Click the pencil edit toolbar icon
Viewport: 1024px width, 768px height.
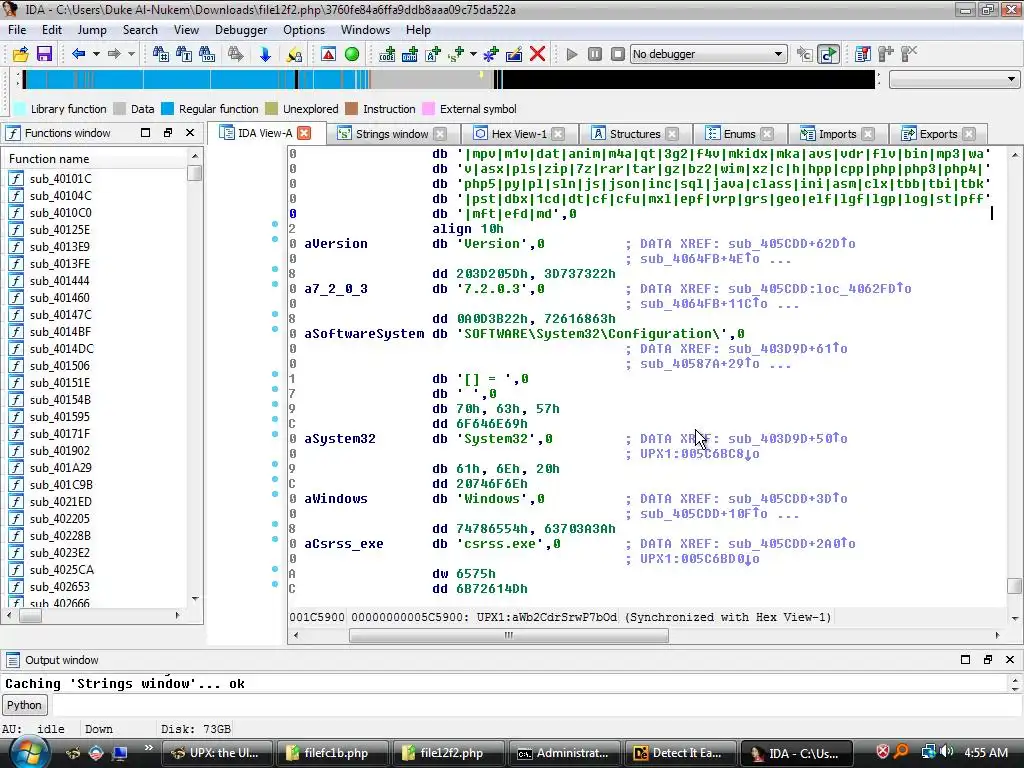click(514, 54)
